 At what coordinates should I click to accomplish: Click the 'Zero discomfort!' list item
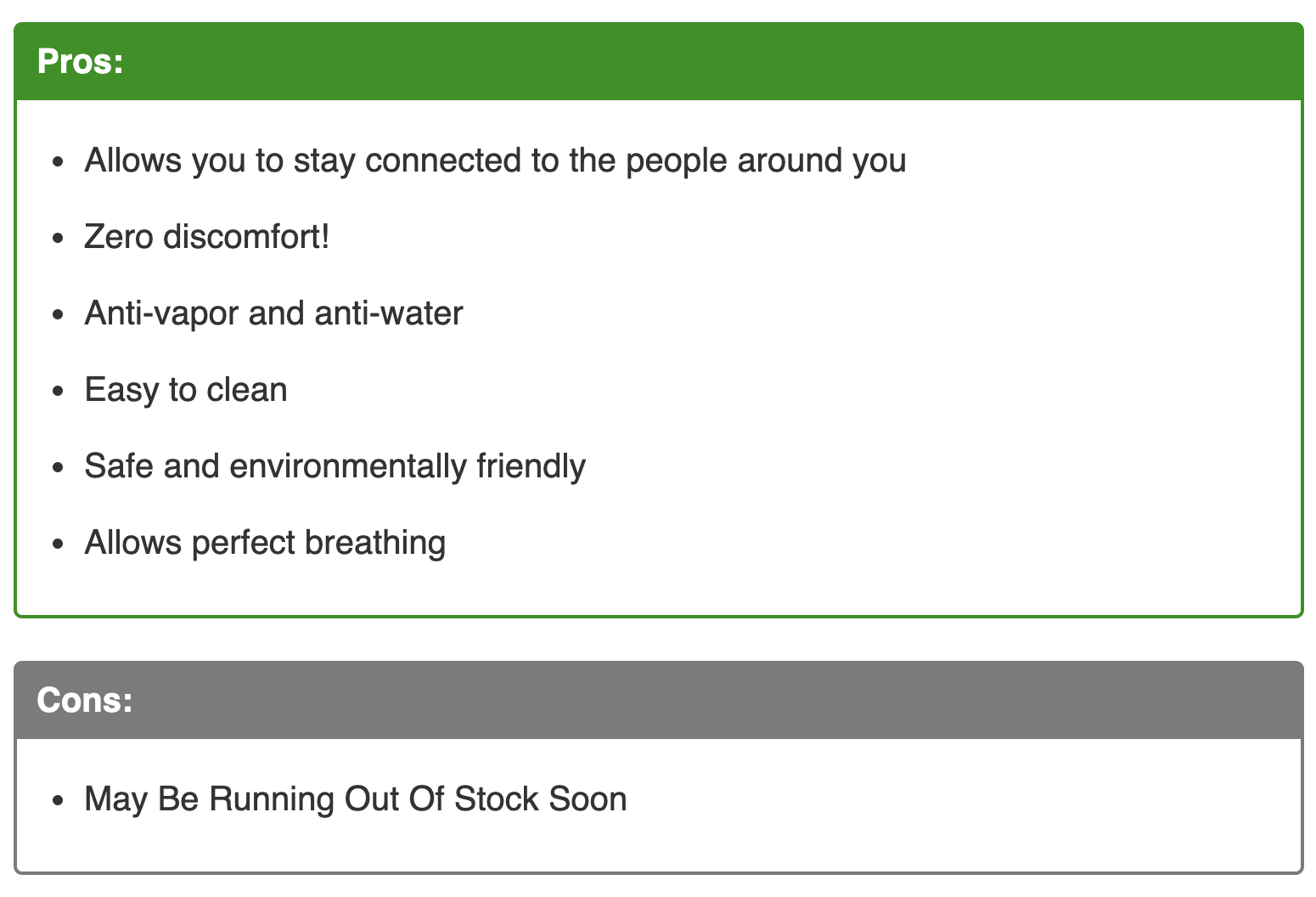click(207, 237)
